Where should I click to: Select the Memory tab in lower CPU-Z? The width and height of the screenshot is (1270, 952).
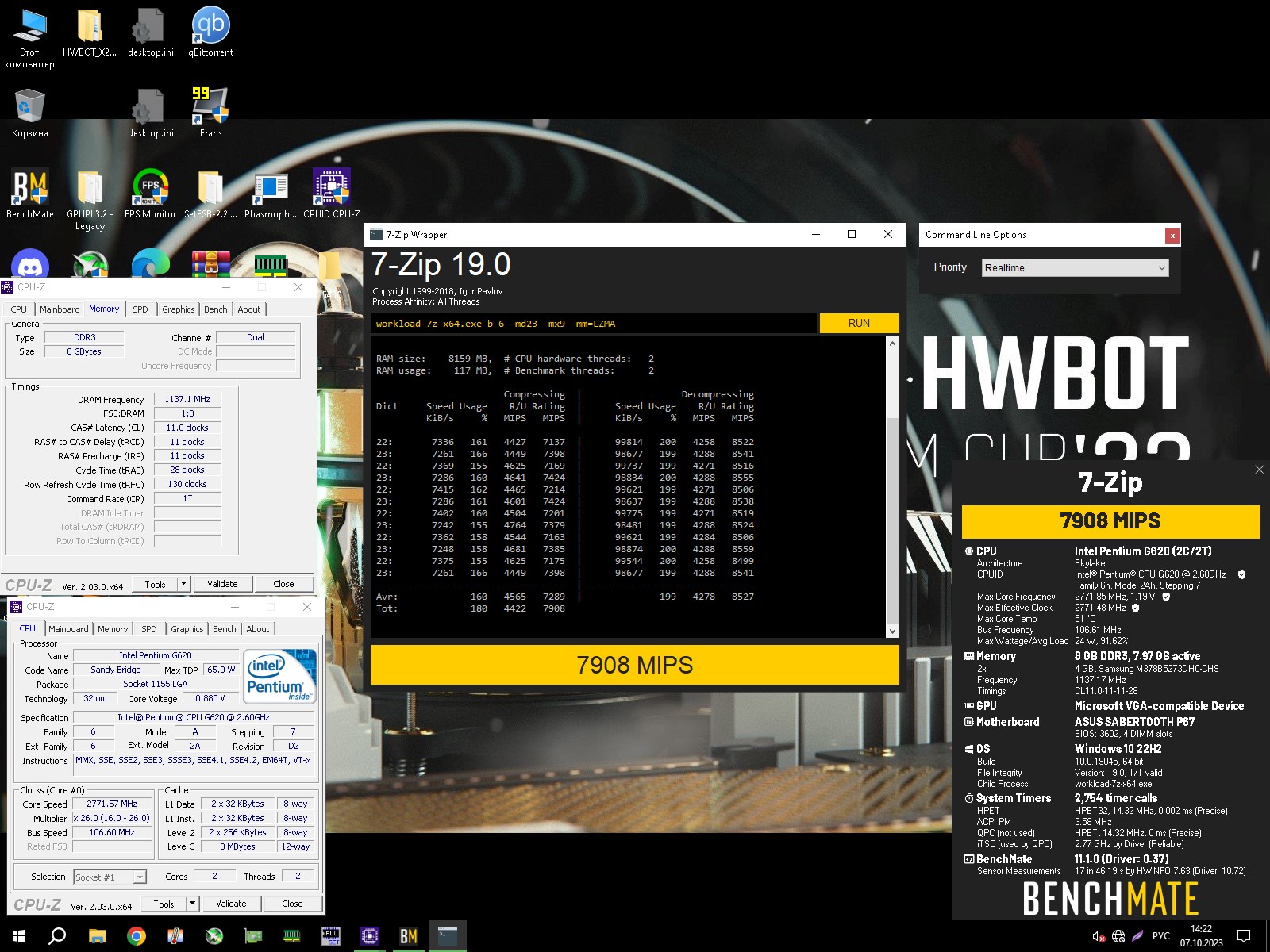tap(113, 629)
